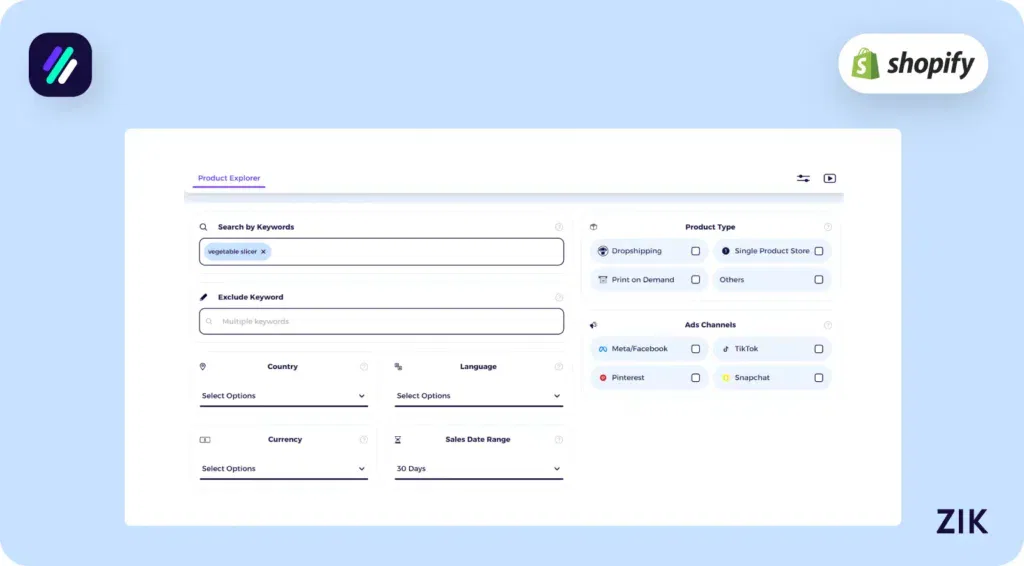Viewport: 1024px width, 566px height.
Task: Click the Product Type heading
Action: coord(710,227)
